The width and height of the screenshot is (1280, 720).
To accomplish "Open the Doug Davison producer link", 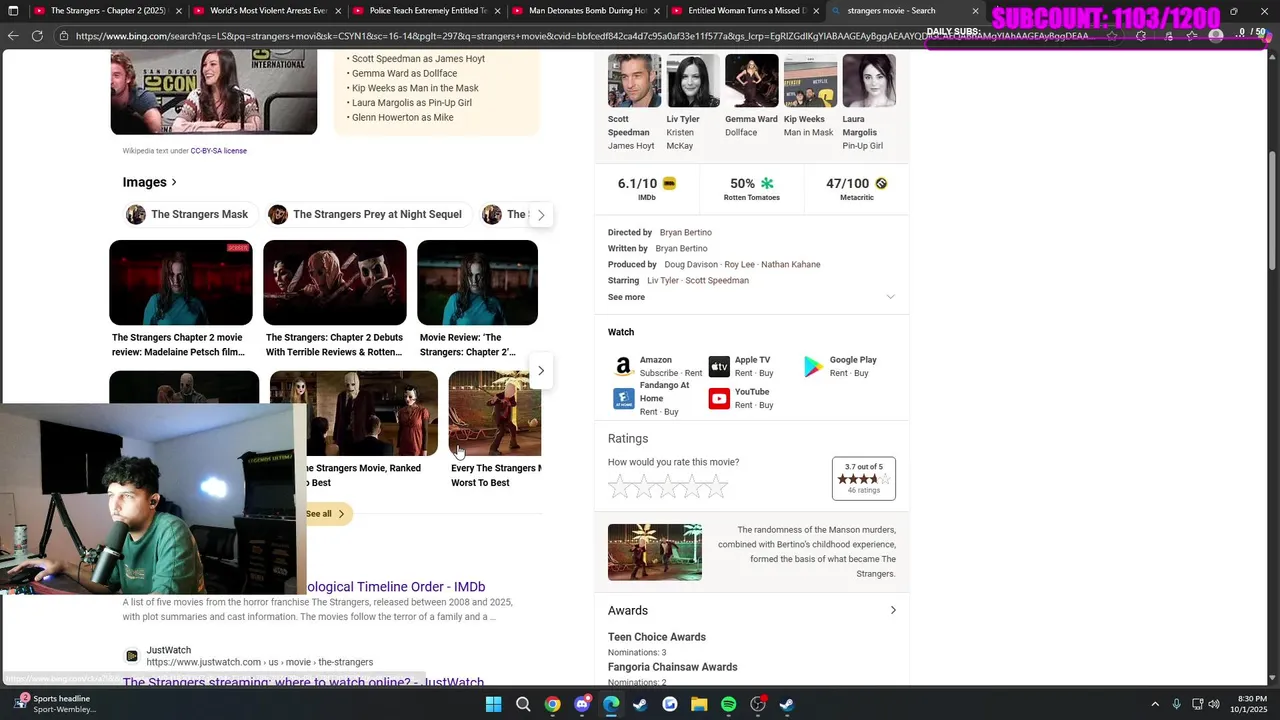I will tap(691, 264).
